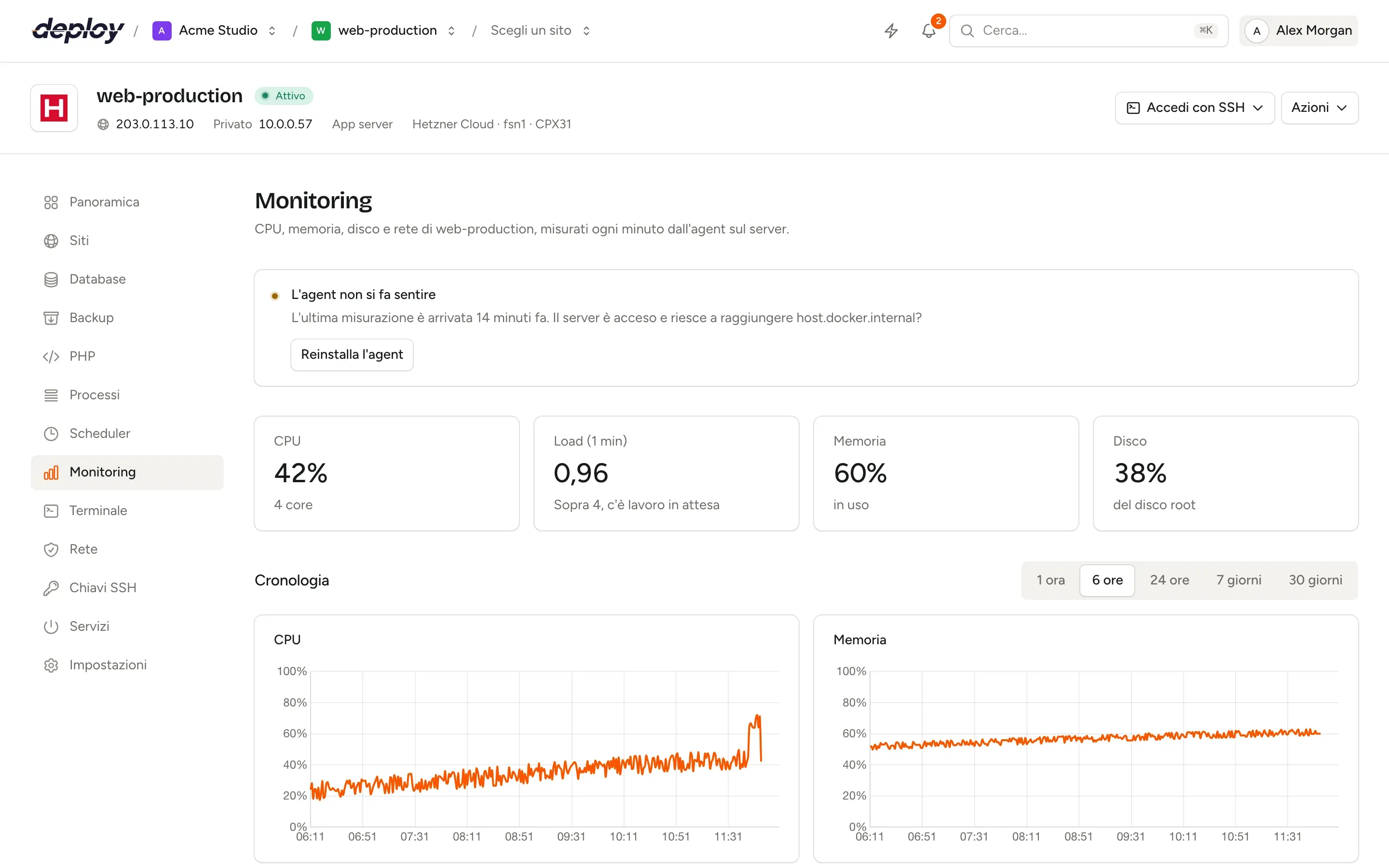Viewport: 1389px width, 868px height.
Task: Click the Scheduler clock icon
Action: (x=51, y=434)
